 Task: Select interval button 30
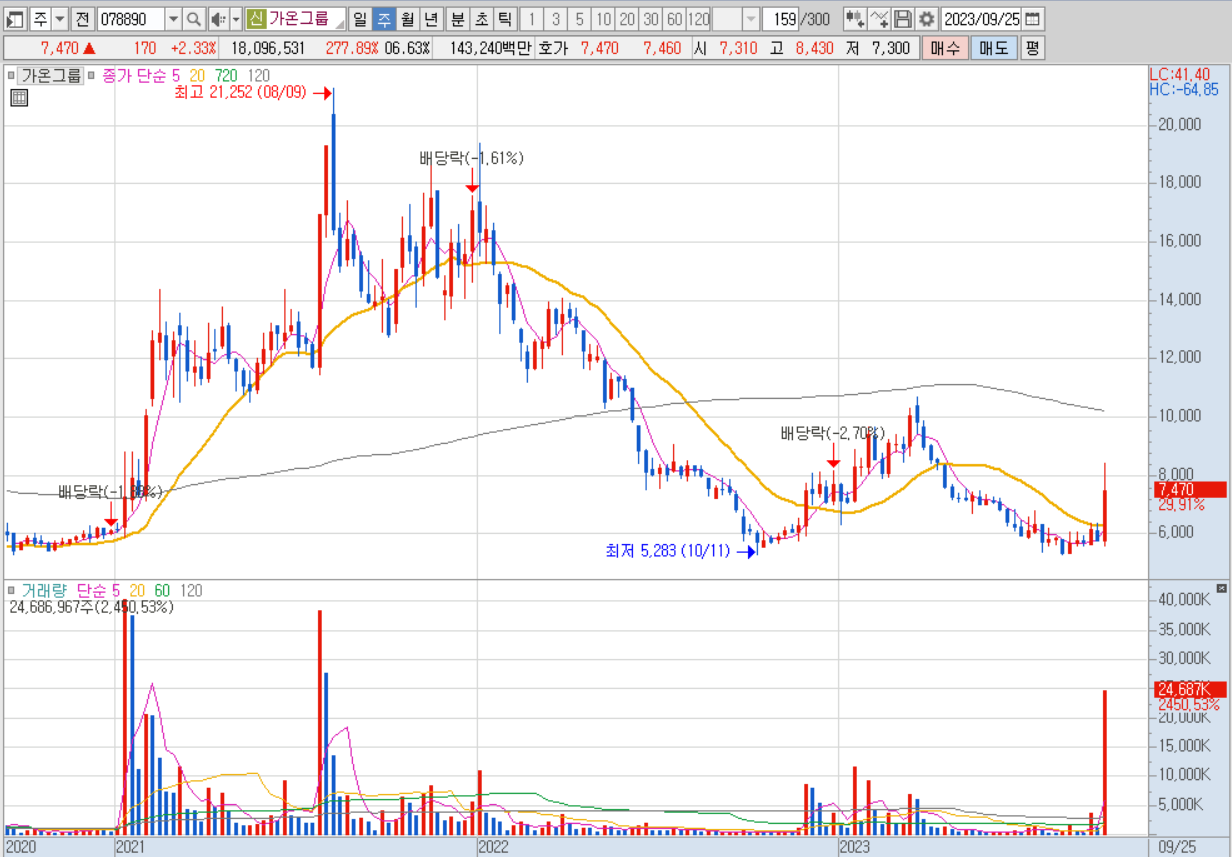pos(651,19)
